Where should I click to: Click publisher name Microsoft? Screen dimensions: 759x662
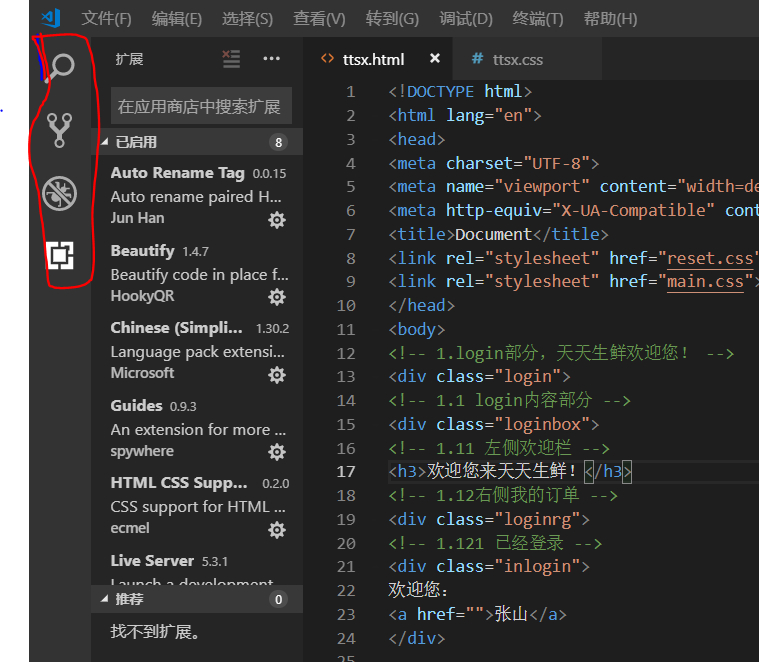click(142, 373)
